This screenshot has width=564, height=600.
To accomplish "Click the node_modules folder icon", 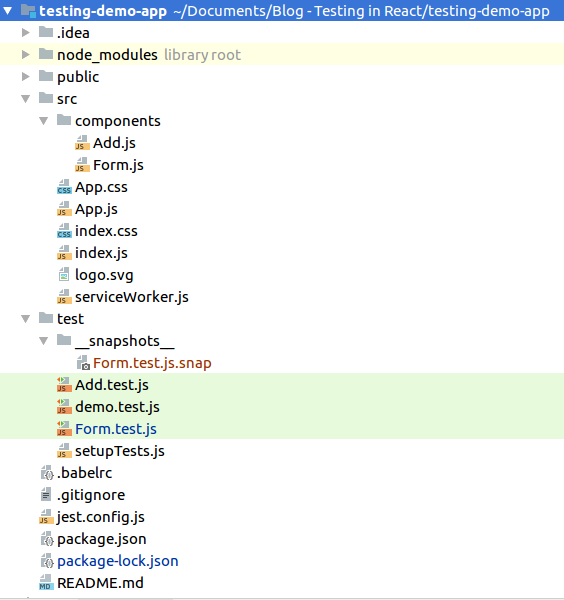I will click(x=46, y=54).
